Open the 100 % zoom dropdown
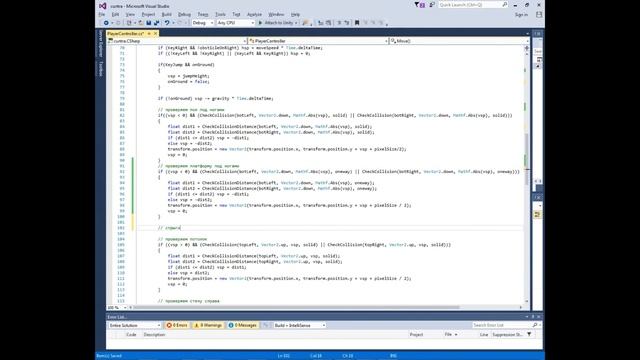 116,307
